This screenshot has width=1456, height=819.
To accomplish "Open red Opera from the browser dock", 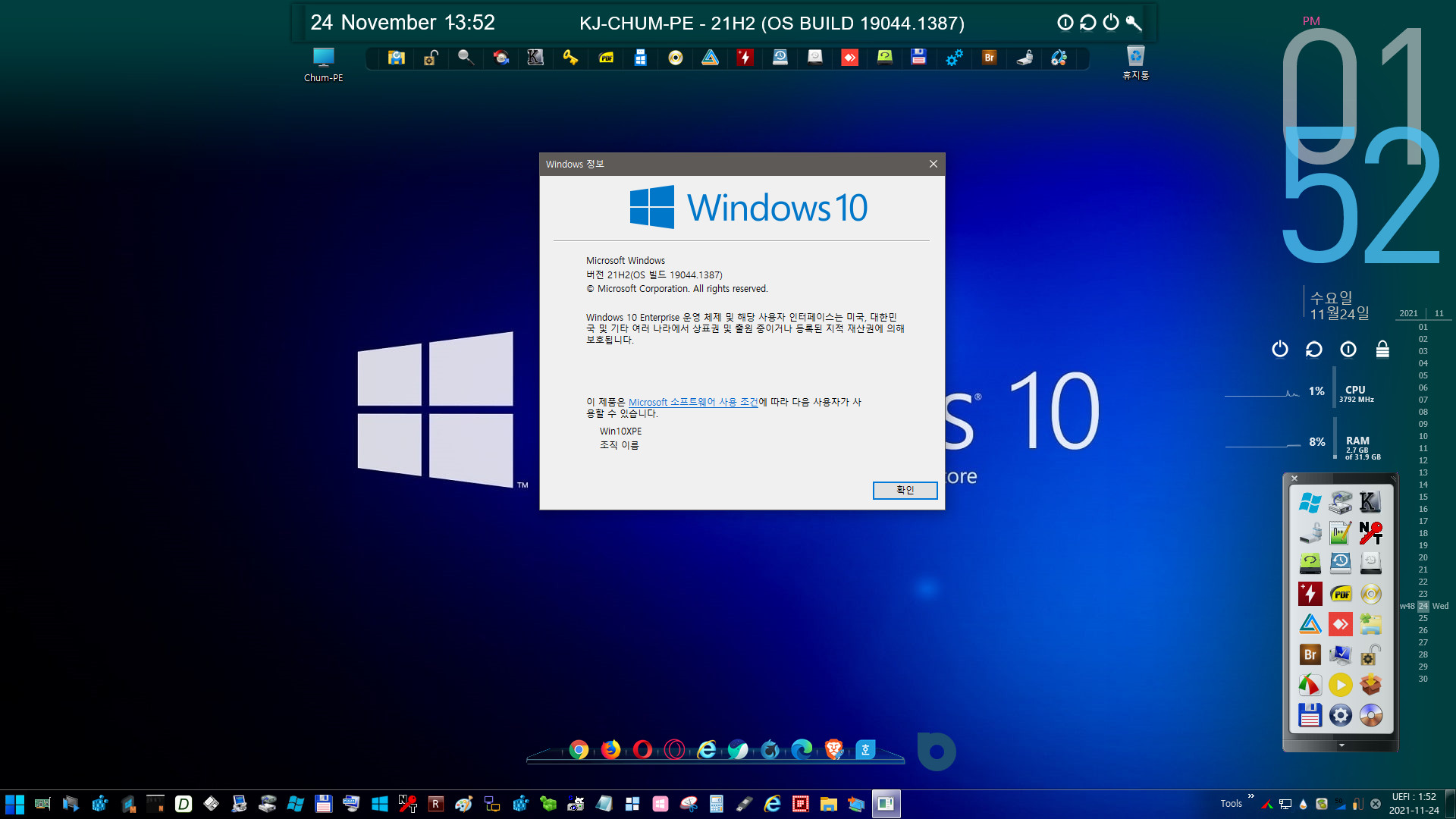I will 642,750.
